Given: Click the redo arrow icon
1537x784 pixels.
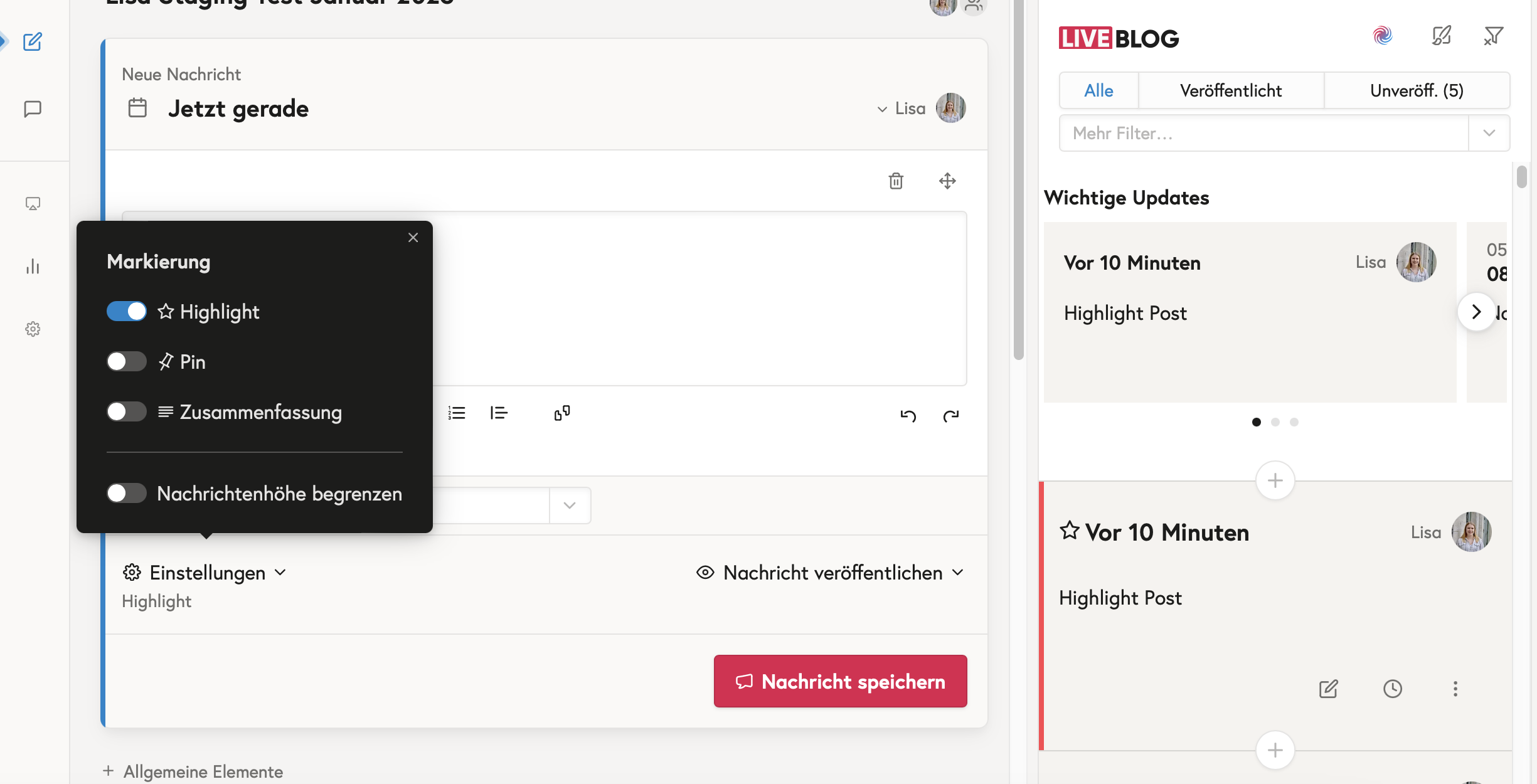Looking at the screenshot, I should (951, 415).
